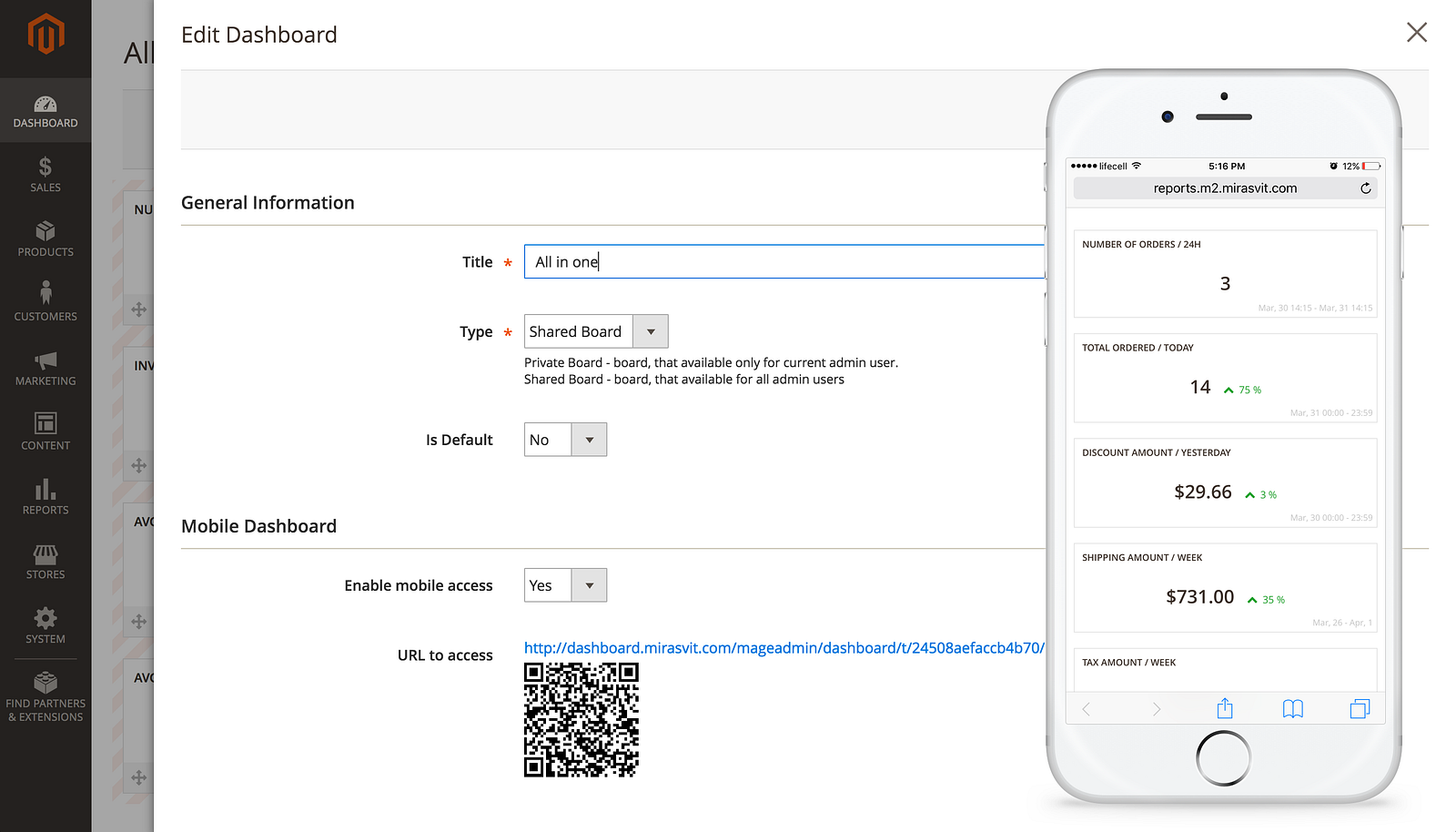This screenshot has height=832, width=1456.
Task: Tap the tabs icon in phone browser
Action: tap(1360, 709)
